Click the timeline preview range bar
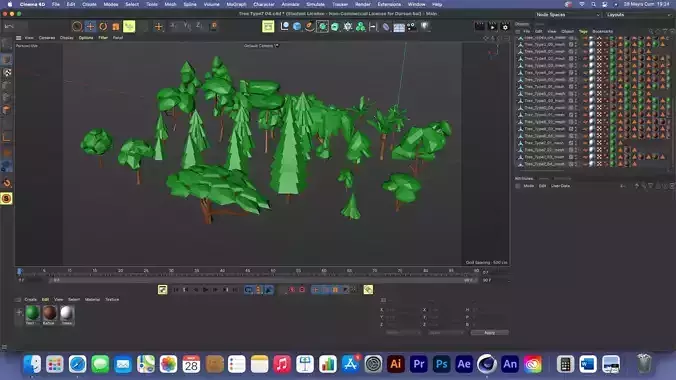The width and height of the screenshot is (676, 380). pyautogui.click(x=263, y=280)
